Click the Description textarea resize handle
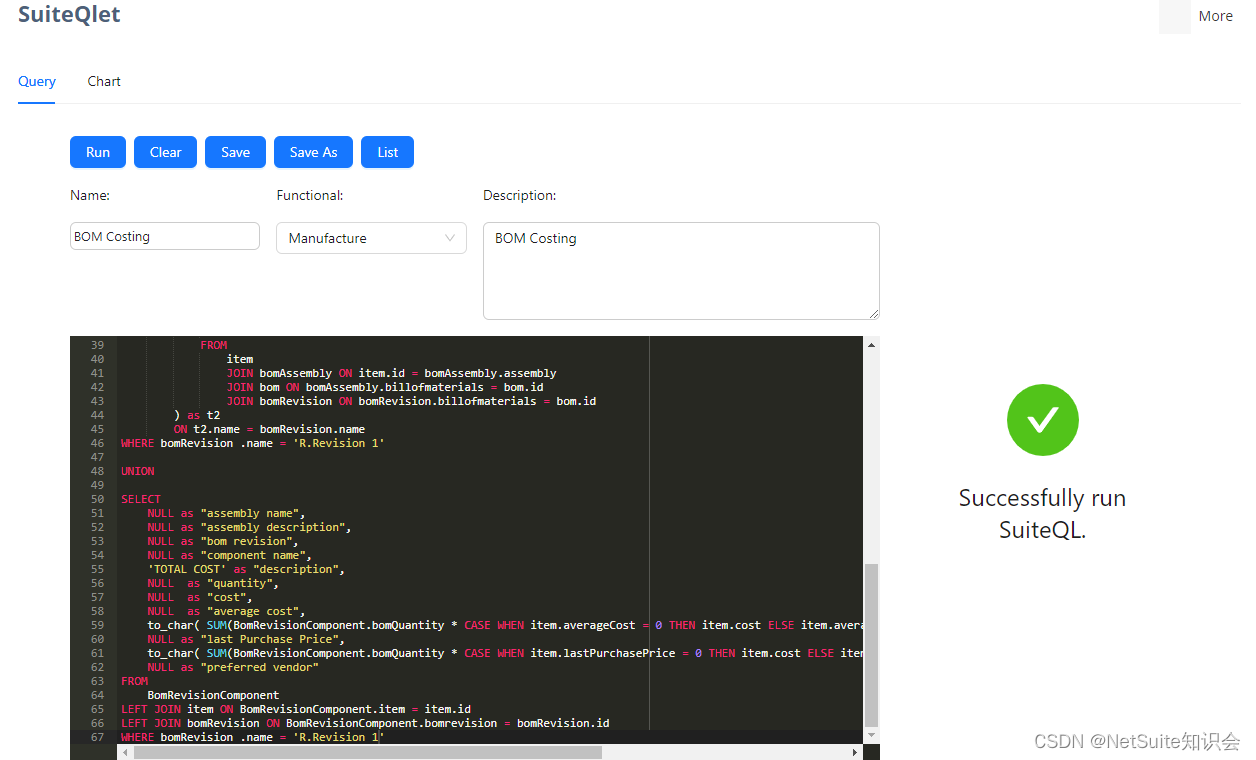This screenshot has height=760, width=1256. 874,314
